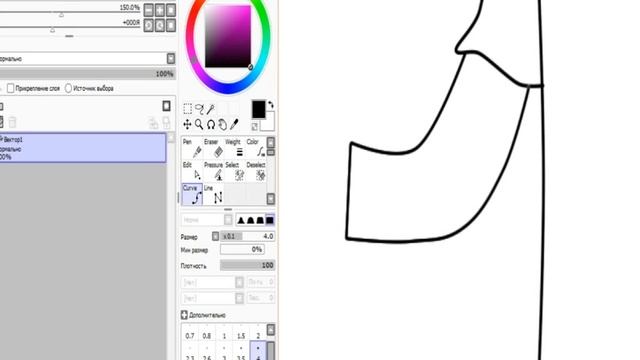
Task: Adjust the layer opacity 100% slider
Action: [88, 74]
